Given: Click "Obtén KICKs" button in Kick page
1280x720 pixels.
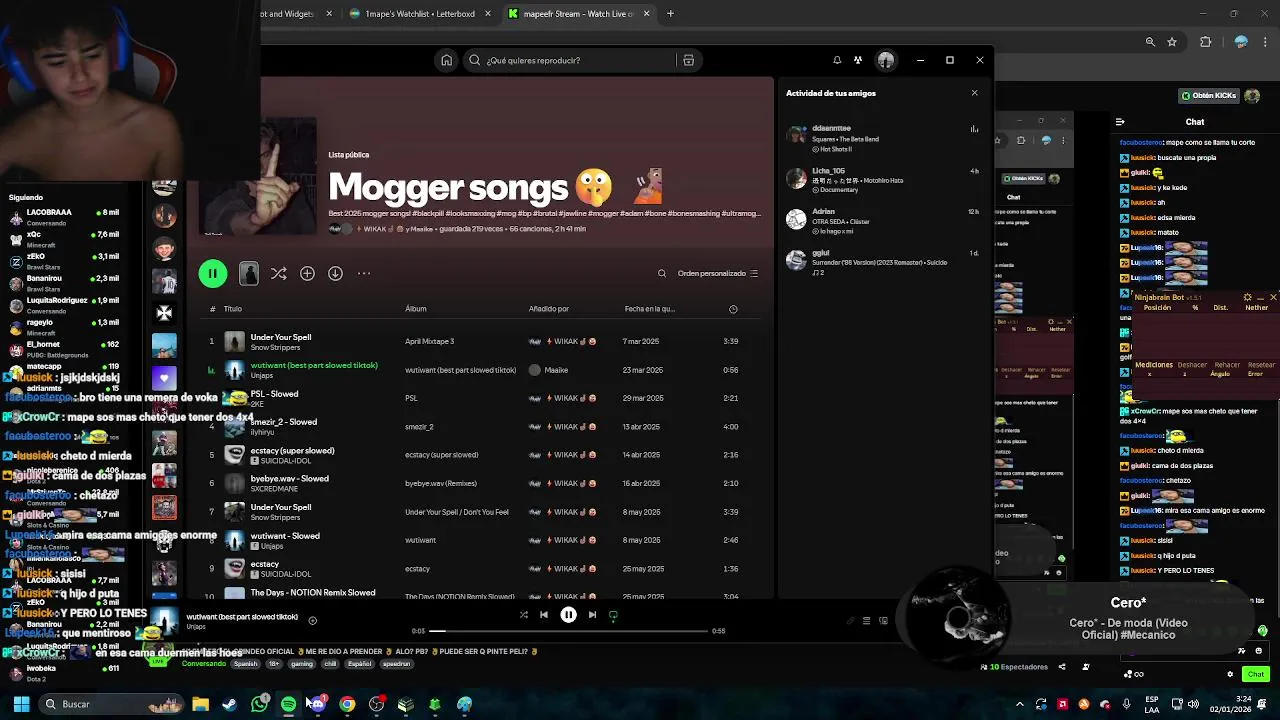Looking at the screenshot, I should pos(1209,95).
